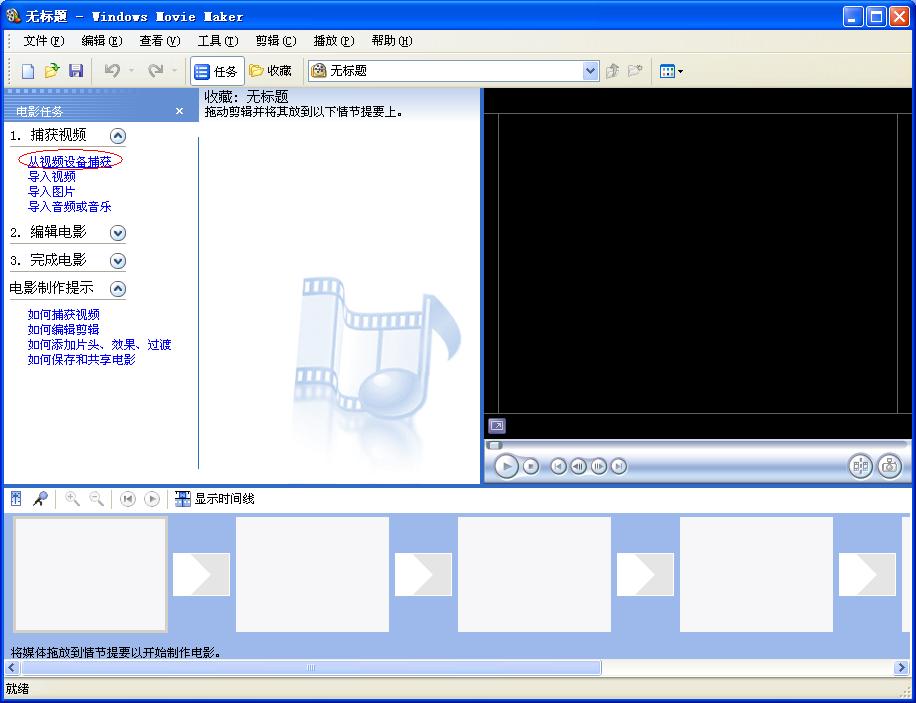Screen dimensions: 916x703
Task: Switch to timeline with 显示时间线 button
Action: [216, 497]
